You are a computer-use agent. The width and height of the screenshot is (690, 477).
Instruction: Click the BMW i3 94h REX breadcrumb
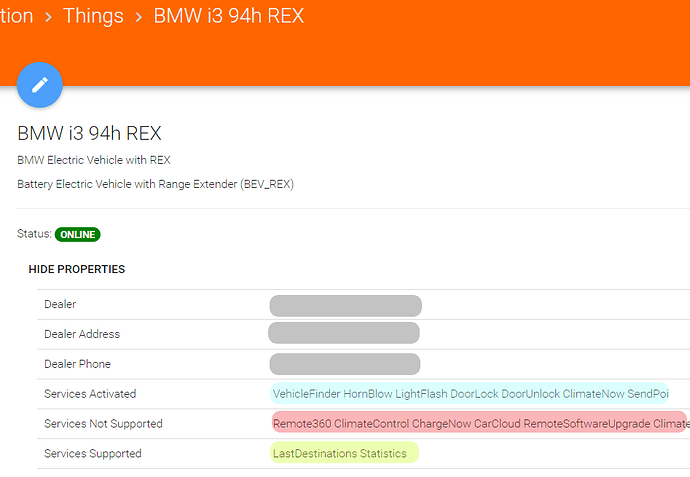click(229, 16)
